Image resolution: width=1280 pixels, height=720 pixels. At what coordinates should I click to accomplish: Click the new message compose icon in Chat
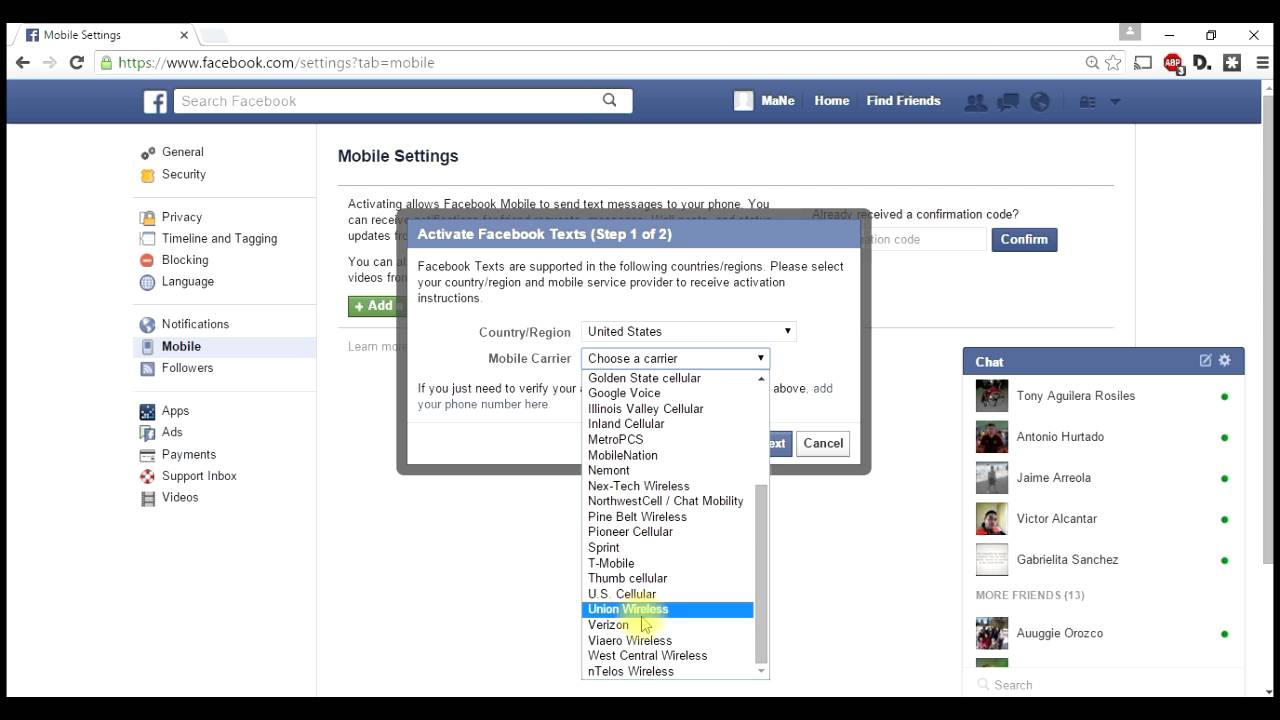1206,361
